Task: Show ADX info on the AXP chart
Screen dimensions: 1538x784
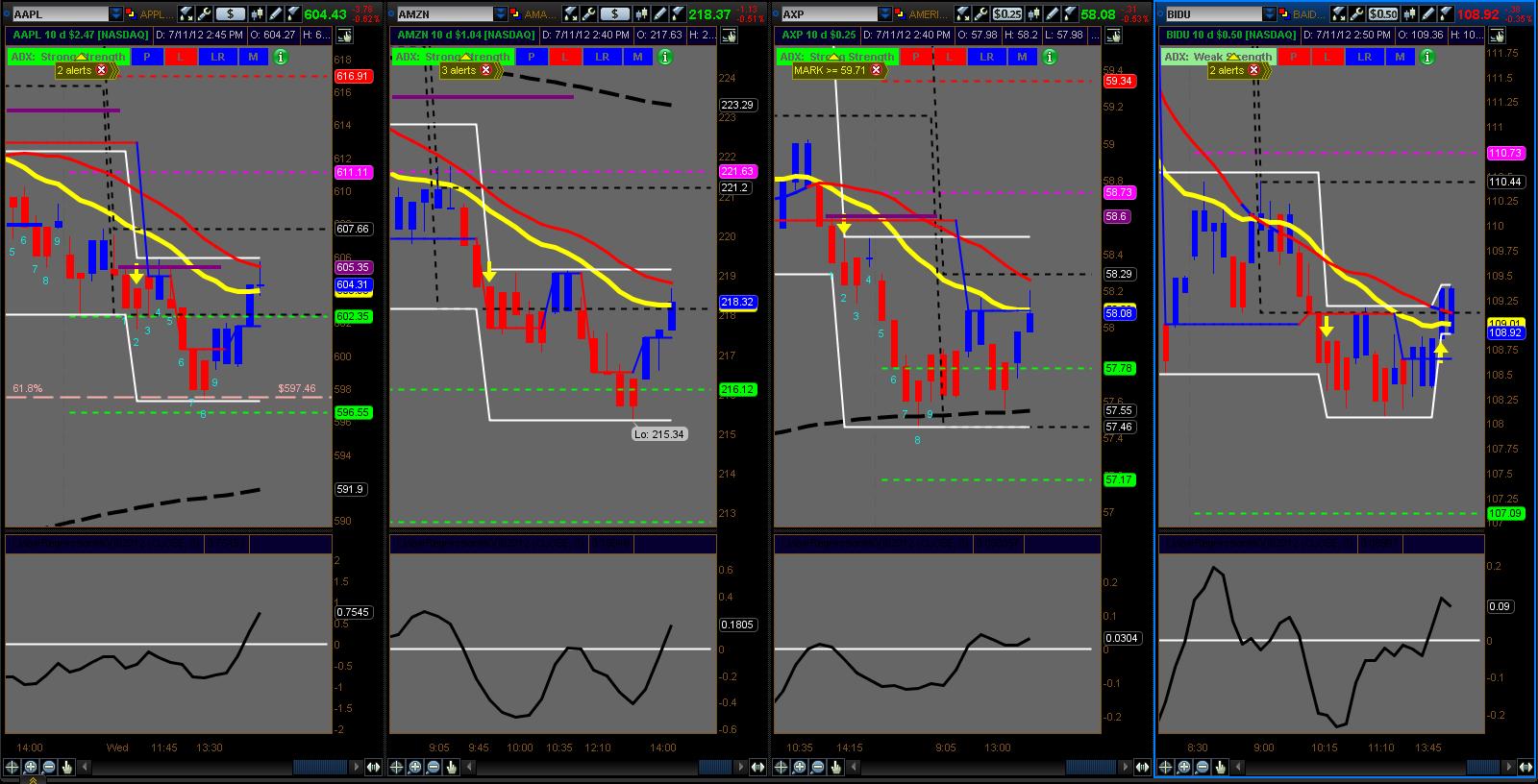Action: coord(1049,57)
